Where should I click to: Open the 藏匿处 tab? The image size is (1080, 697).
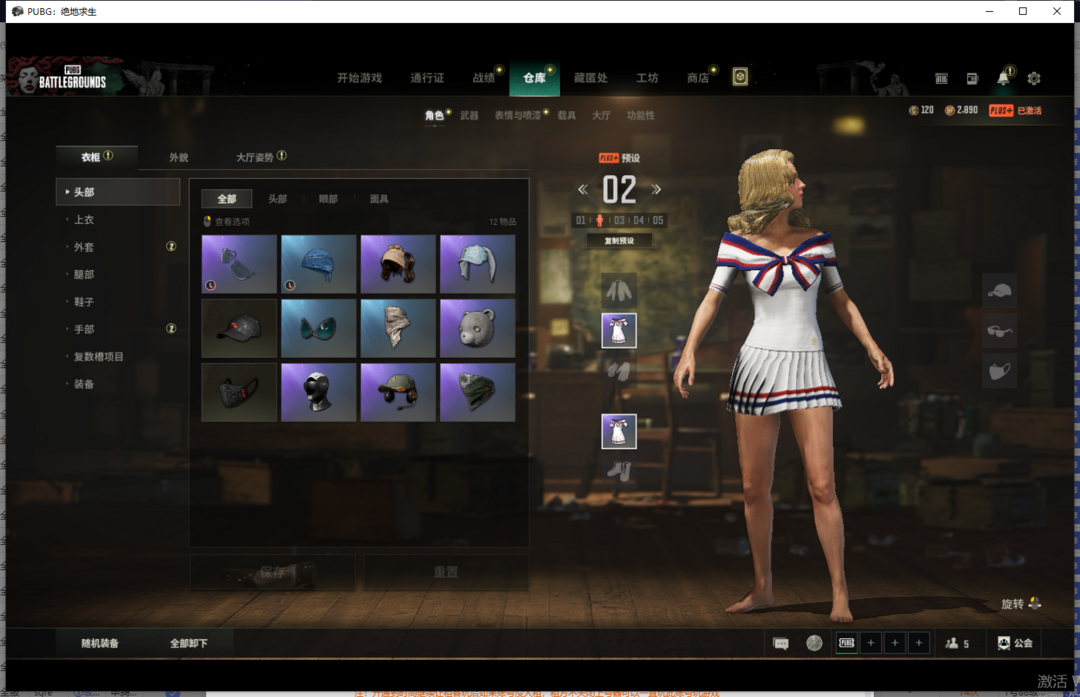[591, 78]
